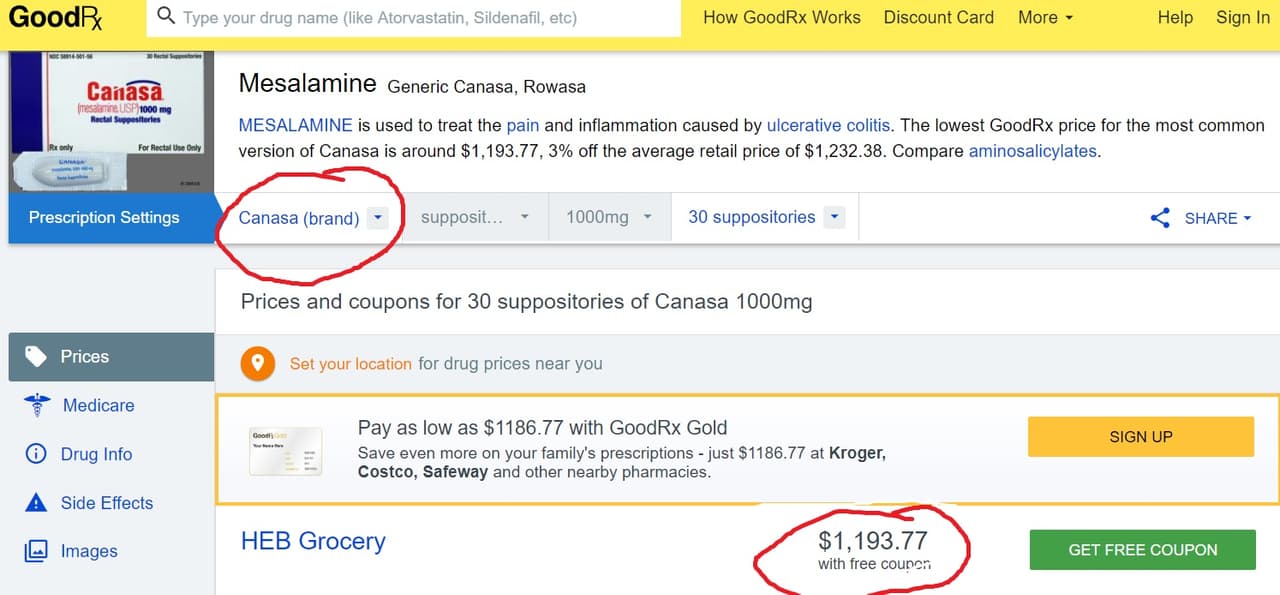Viewport: 1280px width, 595px height.
Task: Follow the ulcerative colitis link
Action: click(828, 126)
